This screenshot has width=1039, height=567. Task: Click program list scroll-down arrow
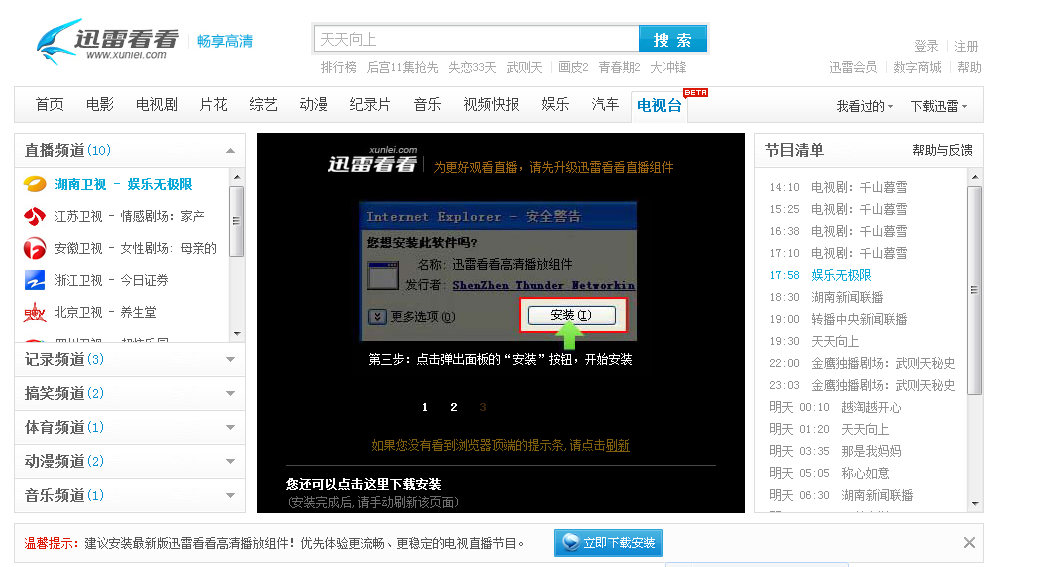tap(975, 504)
